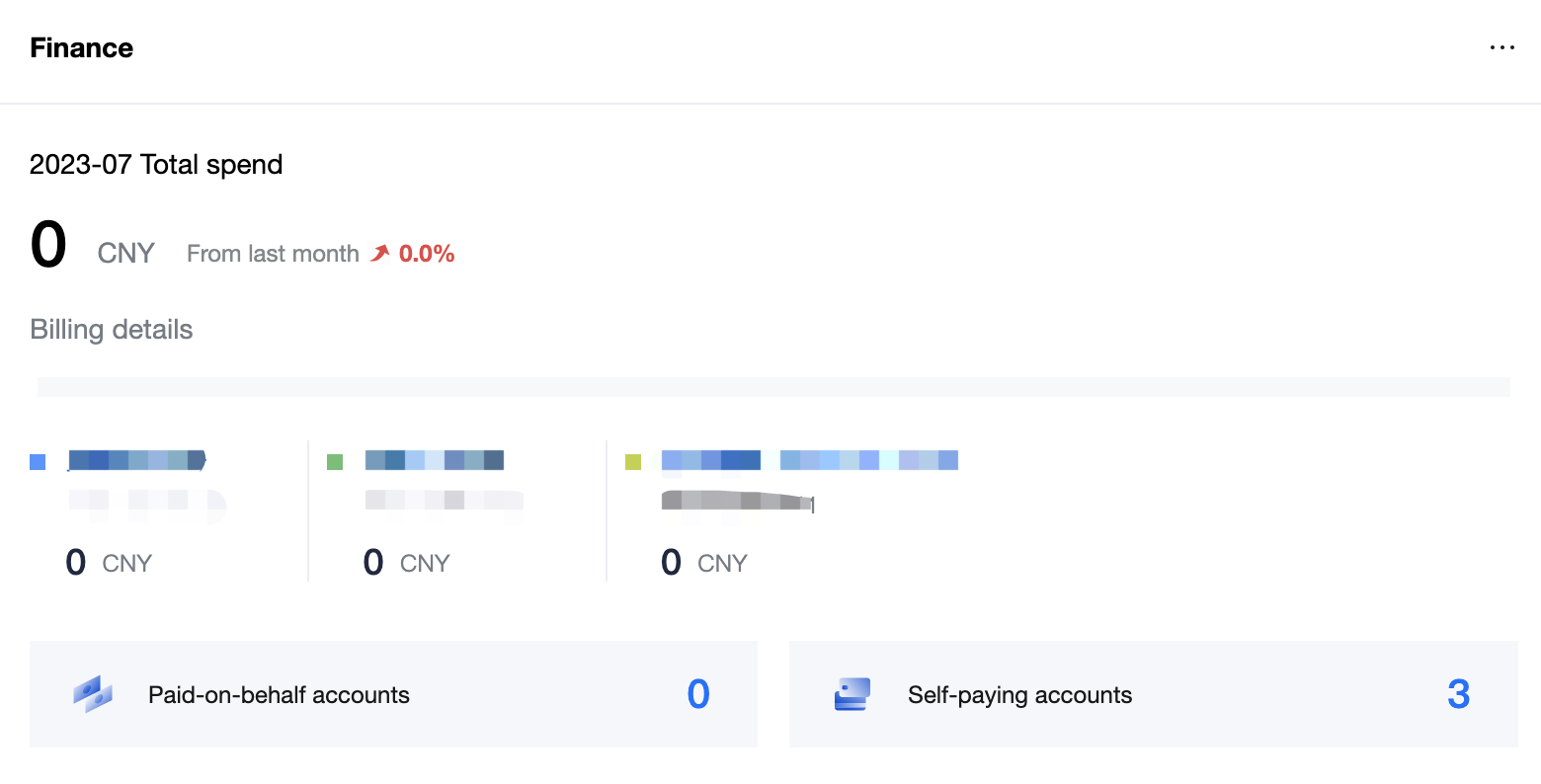Click the 0 CNY amount under the green legend
Screen dimensions: 1541x784
point(406,563)
